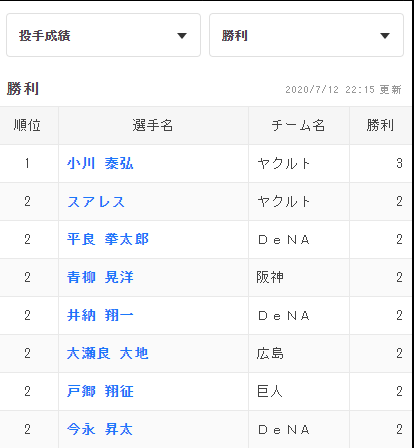Click the arrow icon on 投手成績 dropdown
The width and height of the screenshot is (414, 448).
click(182, 36)
